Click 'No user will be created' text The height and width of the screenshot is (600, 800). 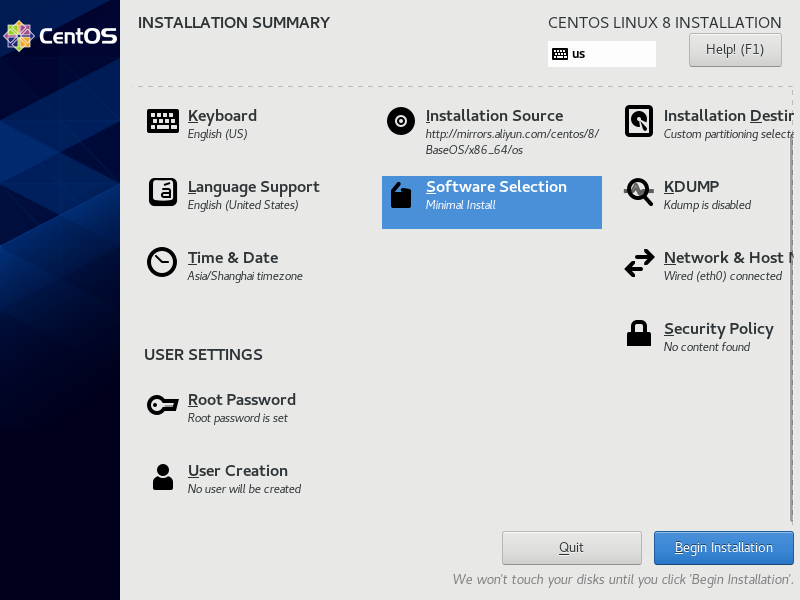pos(244,489)
